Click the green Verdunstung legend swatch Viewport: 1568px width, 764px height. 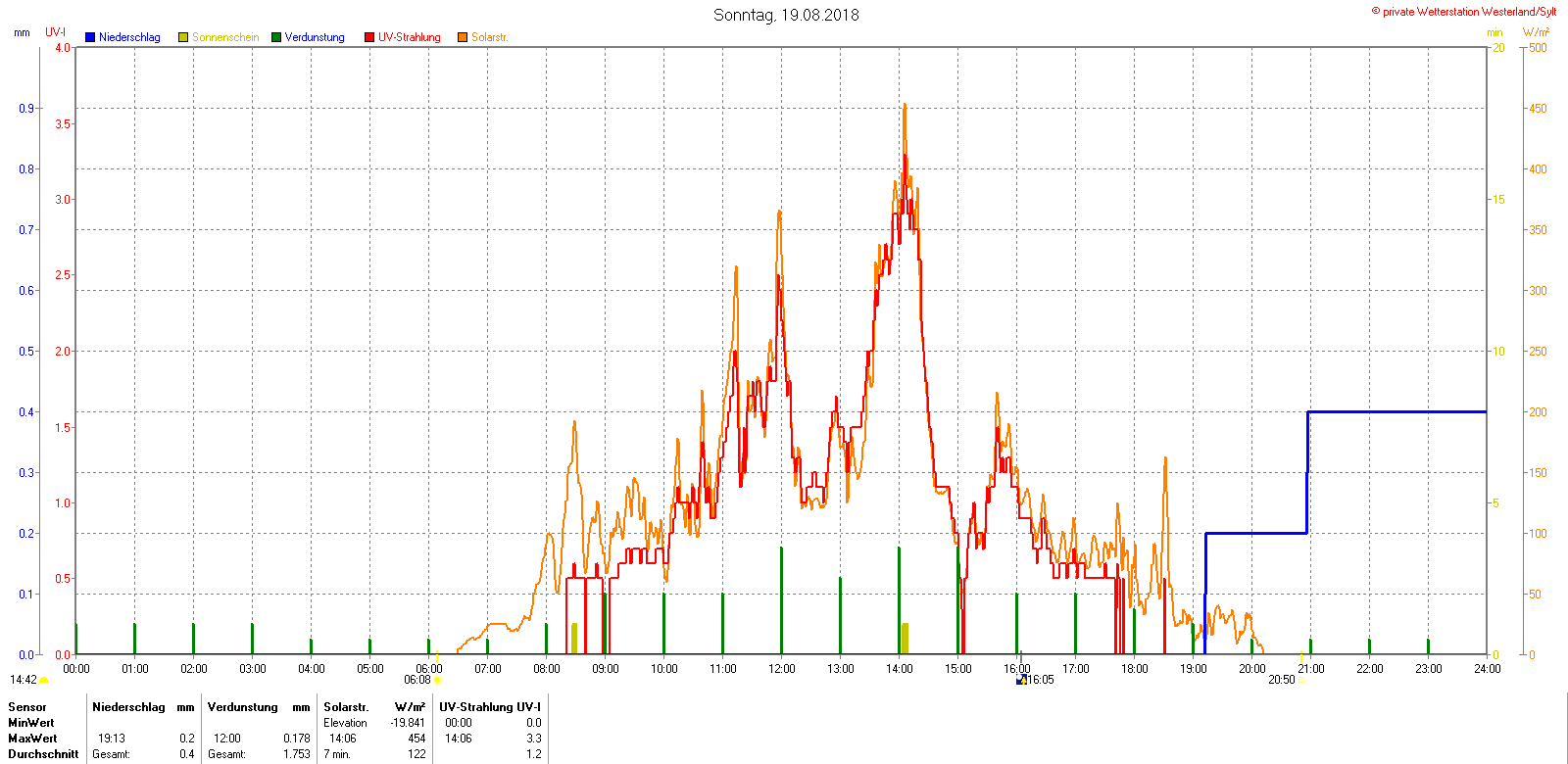(276, 37)
